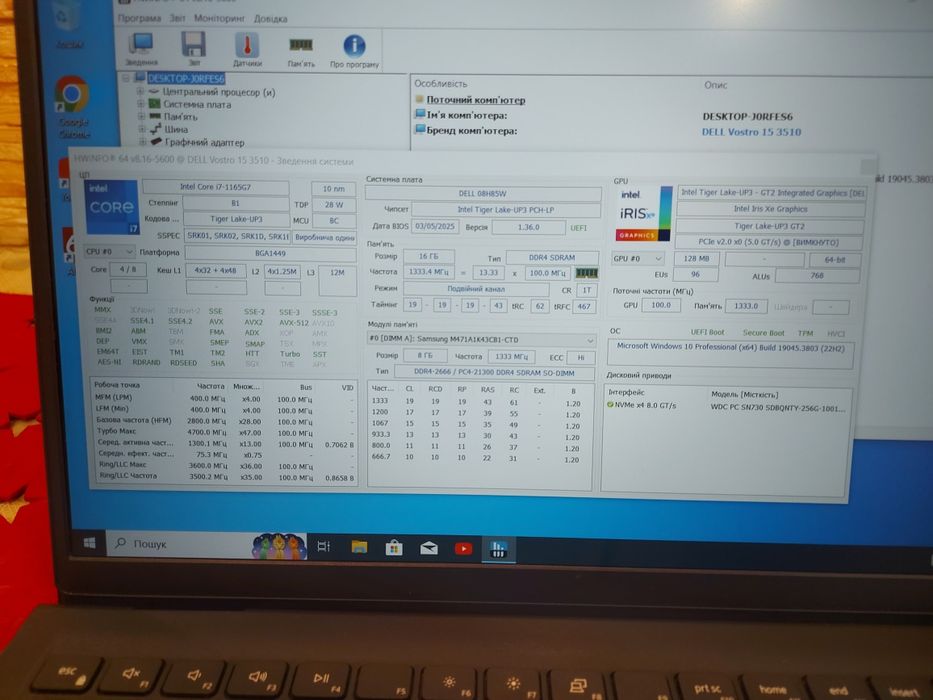Click the green NVMe x4 8.0 GT/s status icon
Screen dimensions: 933x700
point(610,405)
